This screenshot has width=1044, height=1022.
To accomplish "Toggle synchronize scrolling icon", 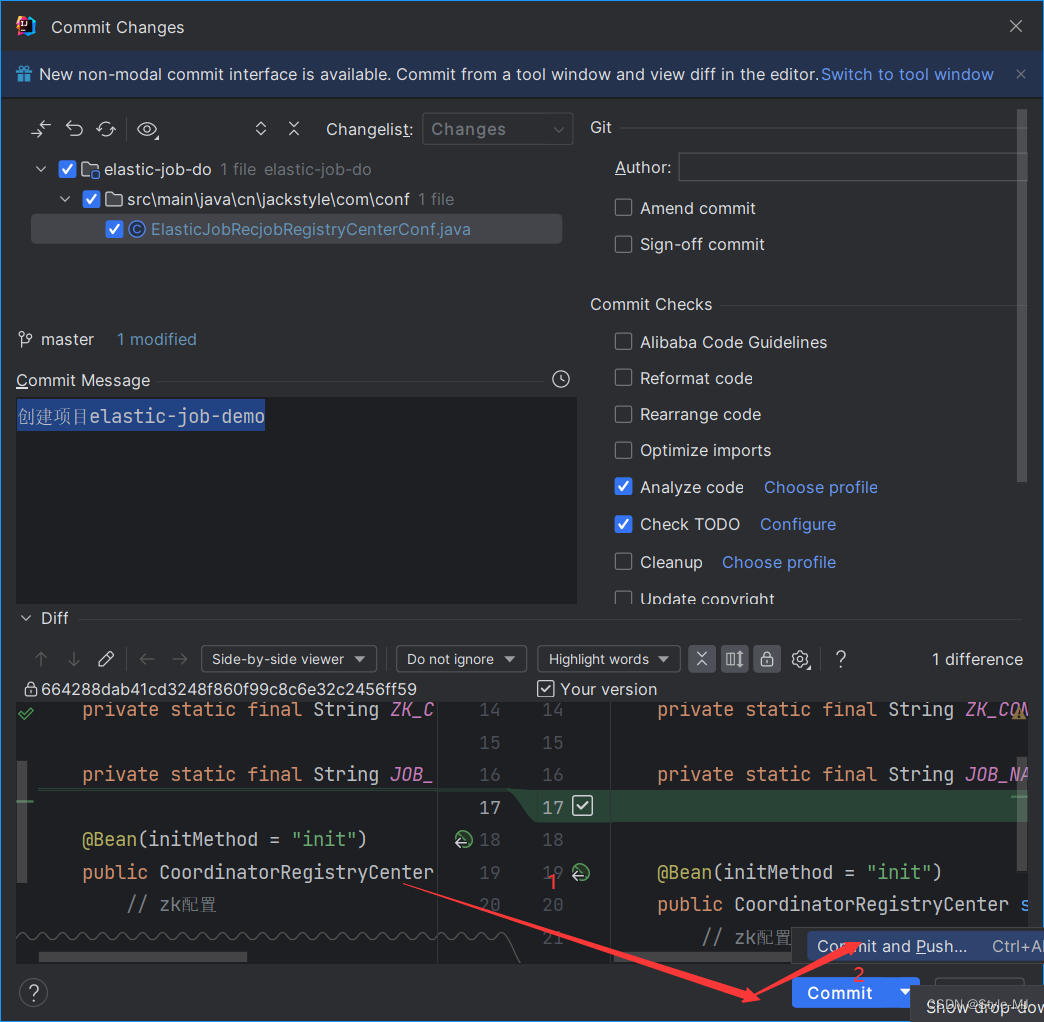I will pos(734,659).
